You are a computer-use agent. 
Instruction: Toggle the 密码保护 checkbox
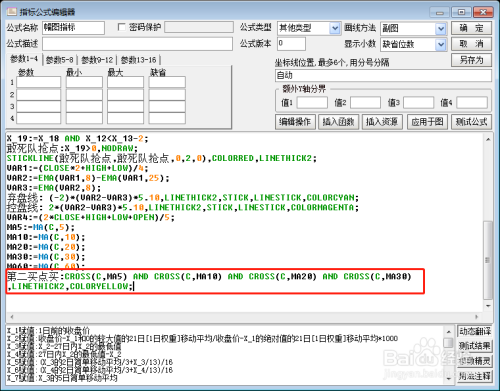point(122,27)
